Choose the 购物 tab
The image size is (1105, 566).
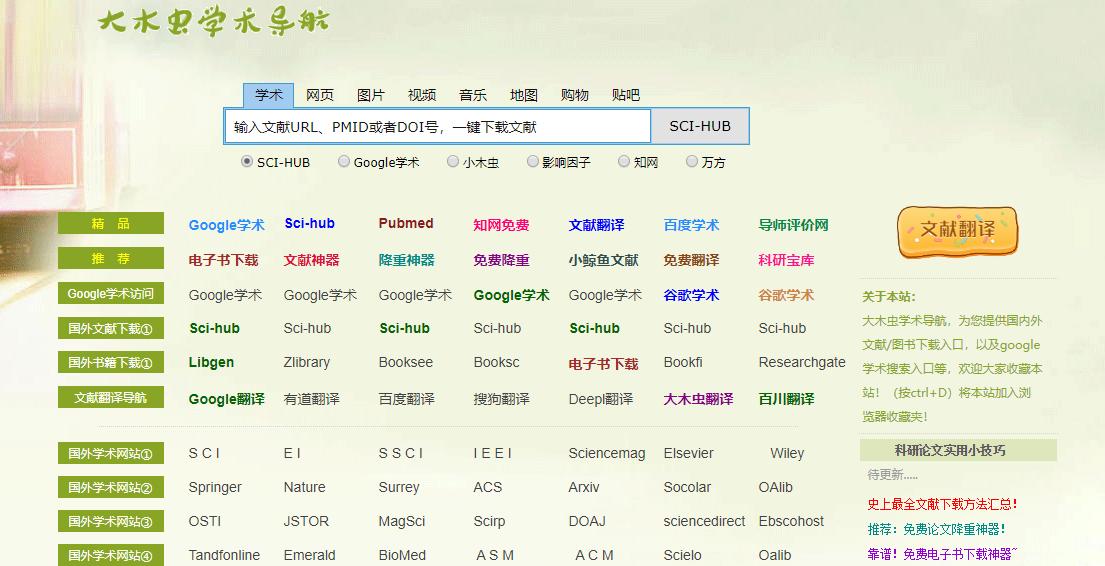574,94
